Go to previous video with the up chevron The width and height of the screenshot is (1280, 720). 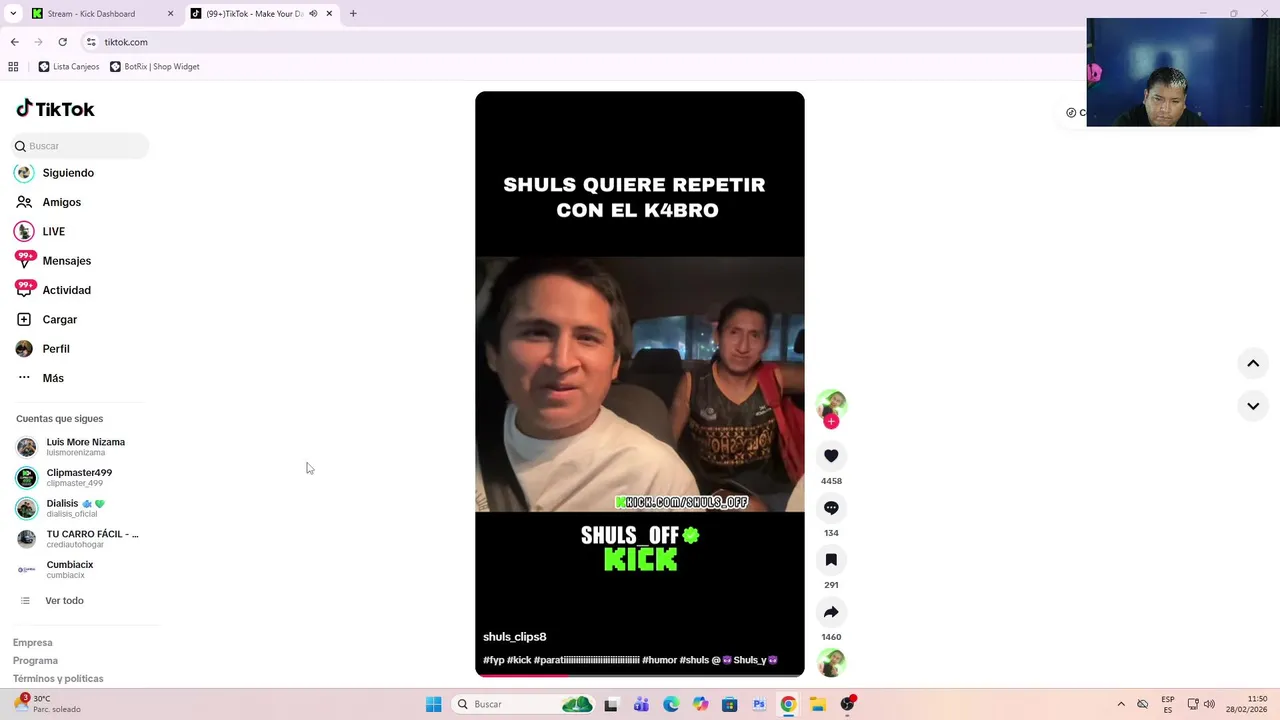pos(1253,364)
